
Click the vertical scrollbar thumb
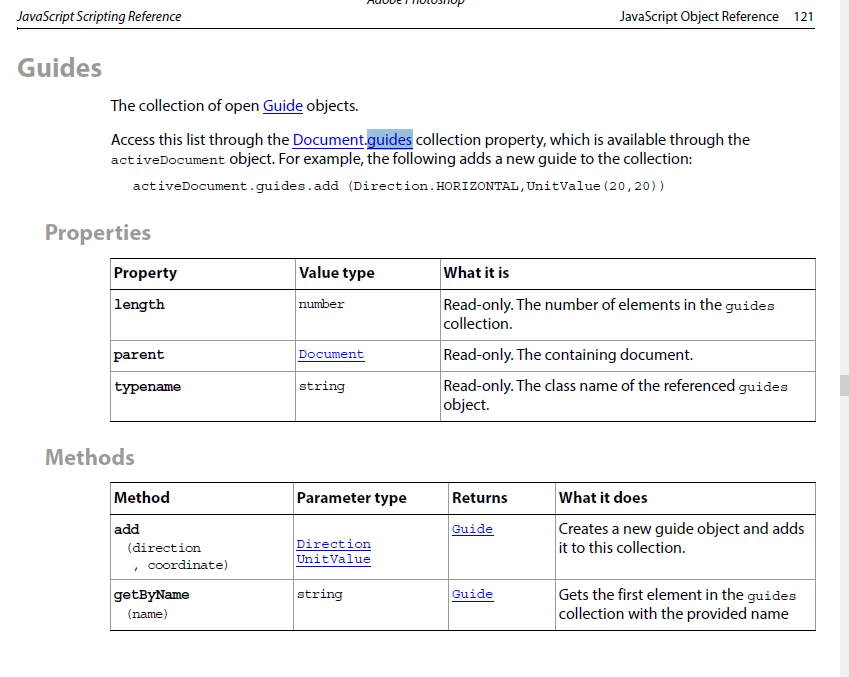pyautogui.click(x=844, y=385)
